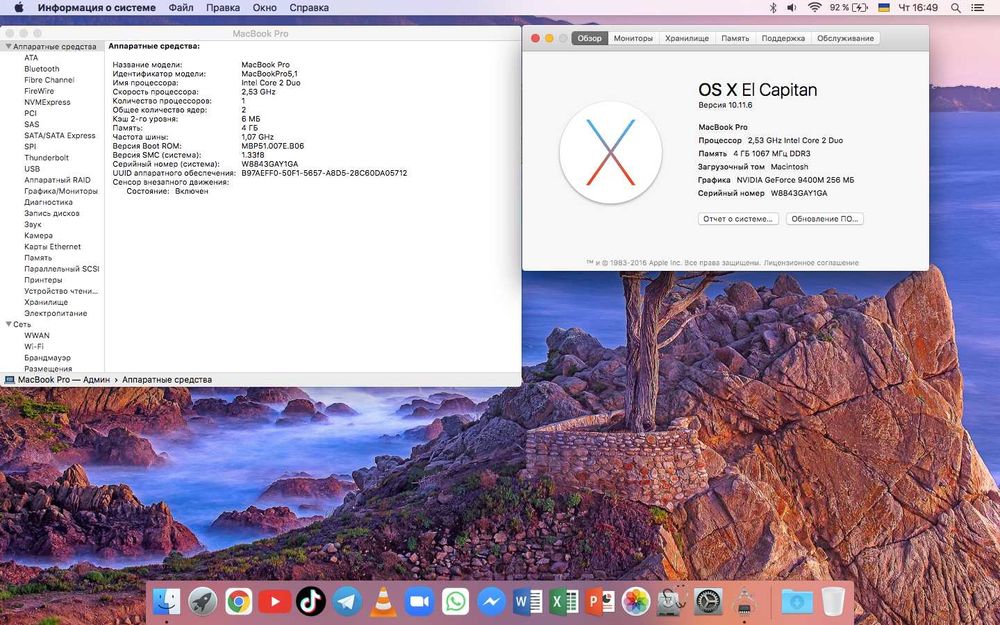Launch Microsoft PowerPoint from the dock
The image size is (1000, 625).
600,601
